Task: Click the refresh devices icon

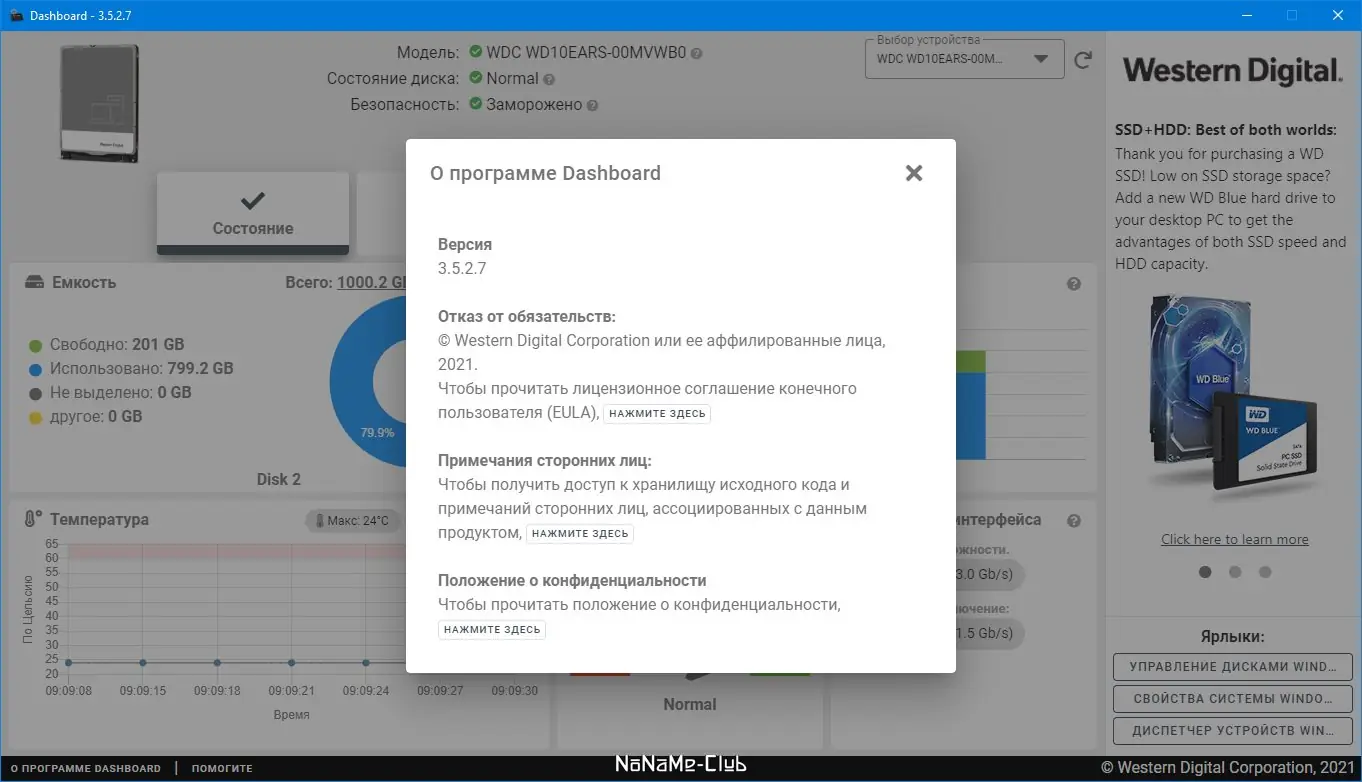Action: (1083, 59)
